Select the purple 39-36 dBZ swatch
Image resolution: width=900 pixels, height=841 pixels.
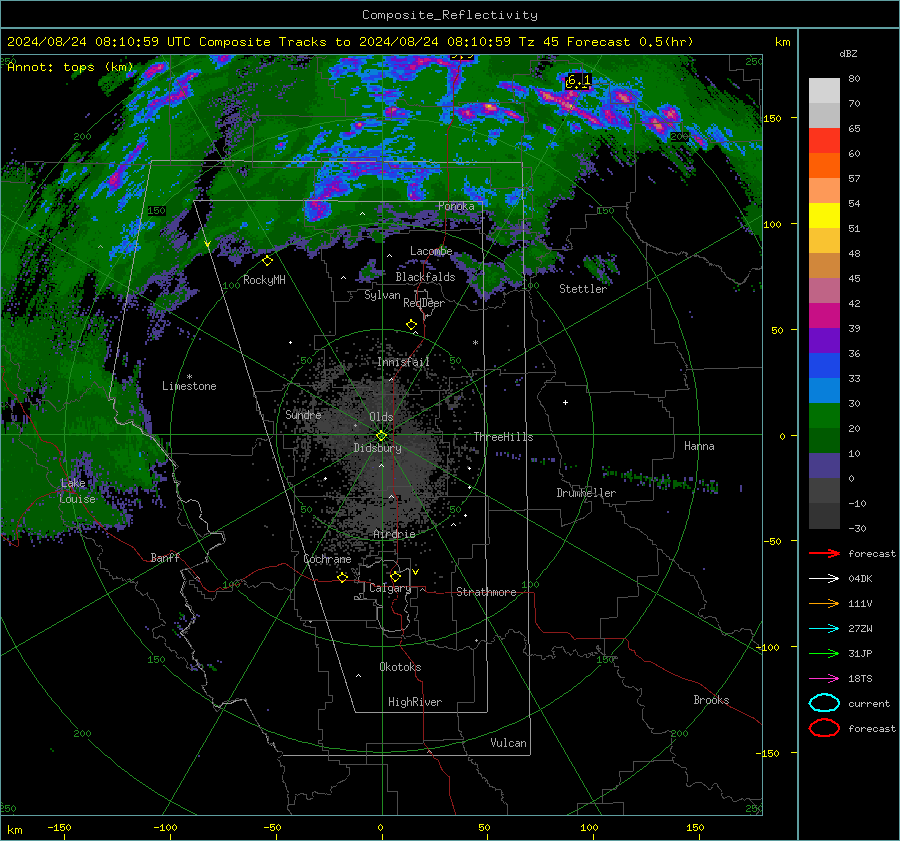click(824, 340)
